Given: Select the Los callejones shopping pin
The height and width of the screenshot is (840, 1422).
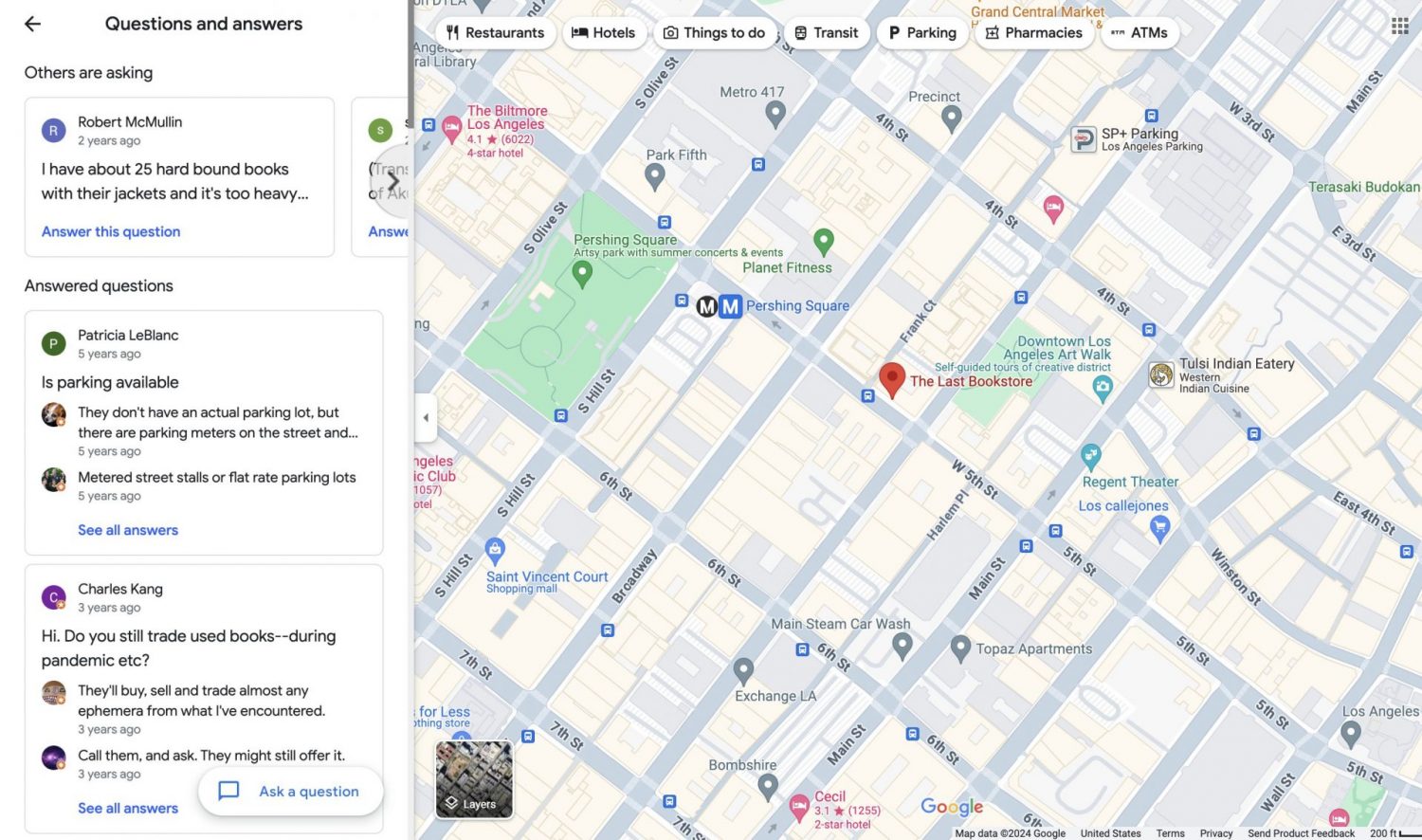Looking at the screenshot, I should point(1159,530).
